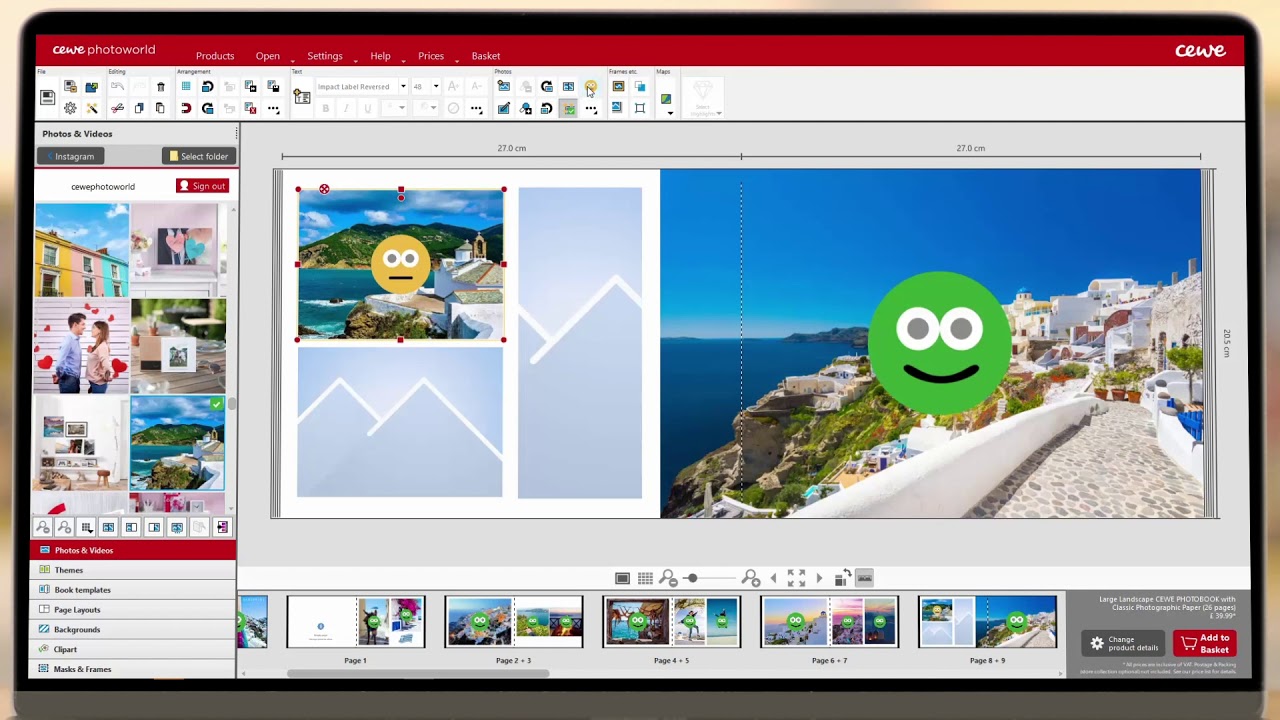This screenshot has width=1280, height=720.
Task: Toggle the book spread view icon in bottom bar
Action: click(864, 578)
